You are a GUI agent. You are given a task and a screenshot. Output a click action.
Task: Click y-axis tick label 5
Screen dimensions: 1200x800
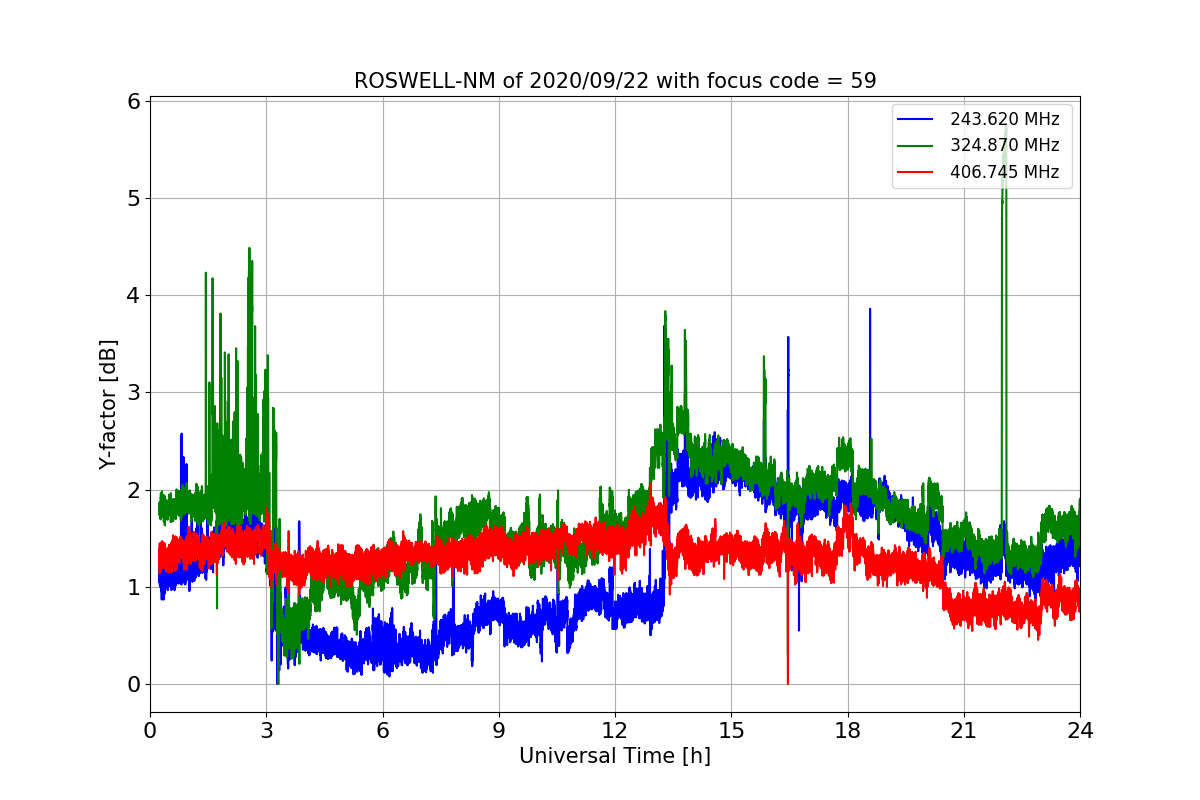coord(134,198)
